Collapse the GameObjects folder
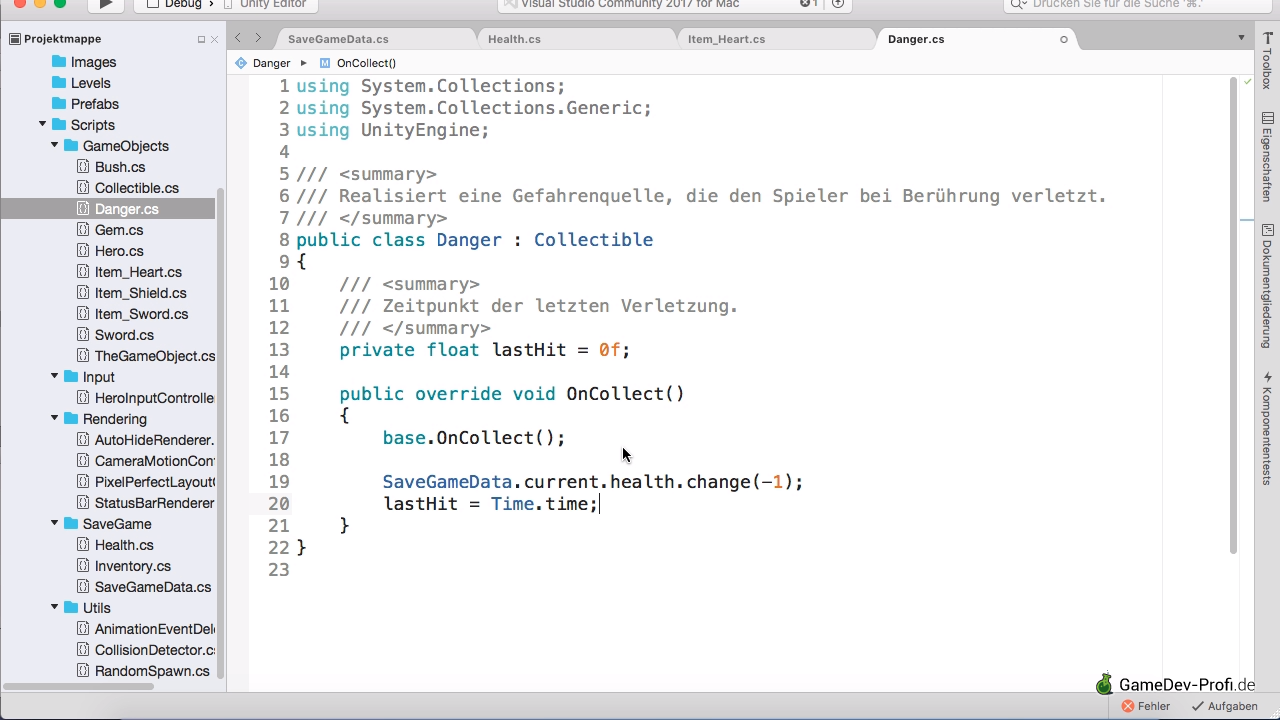Screen dimensions: 1280x720 (x=55, y=146)
